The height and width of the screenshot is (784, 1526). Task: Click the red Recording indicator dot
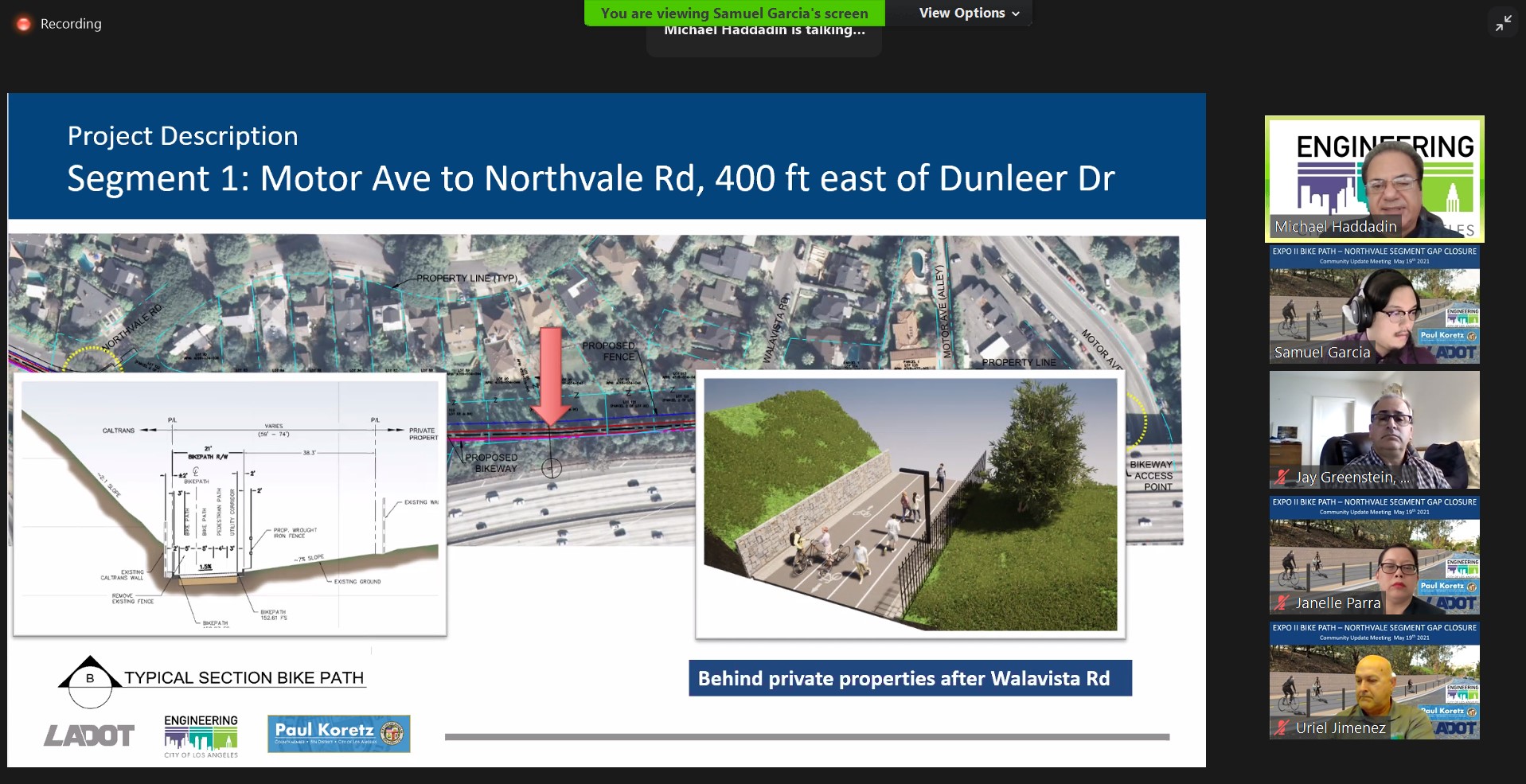(x=24, y=24)
